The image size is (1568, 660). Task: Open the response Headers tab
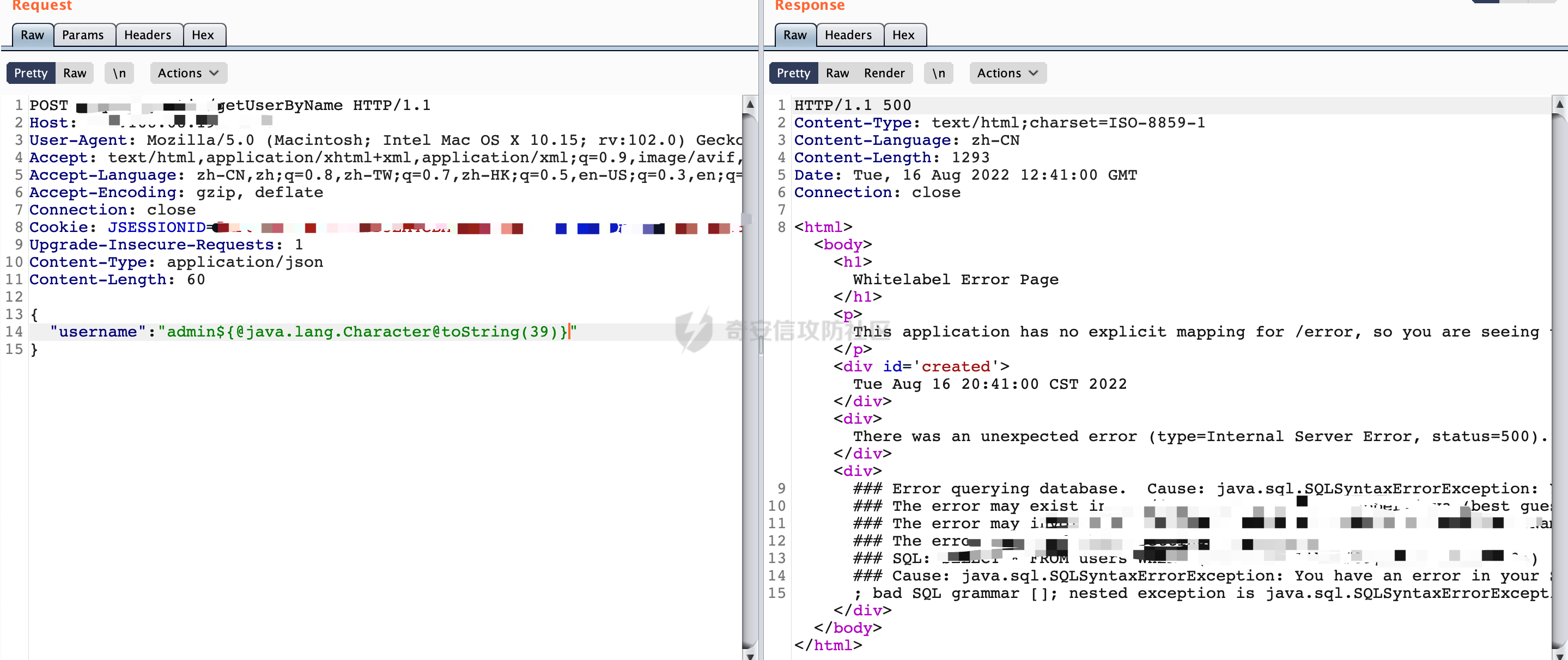tap(848, 35)
